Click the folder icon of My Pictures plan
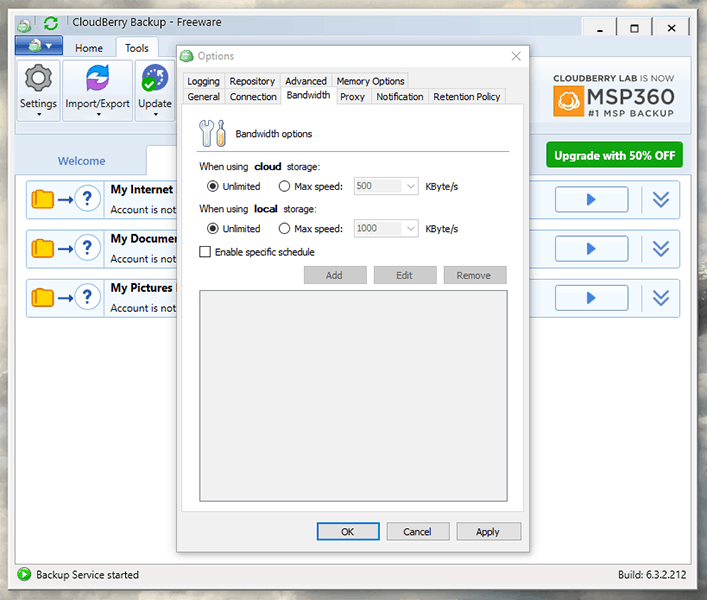This screenshot has height=600, width=707. pyautogui.click(x=43, y=298)
